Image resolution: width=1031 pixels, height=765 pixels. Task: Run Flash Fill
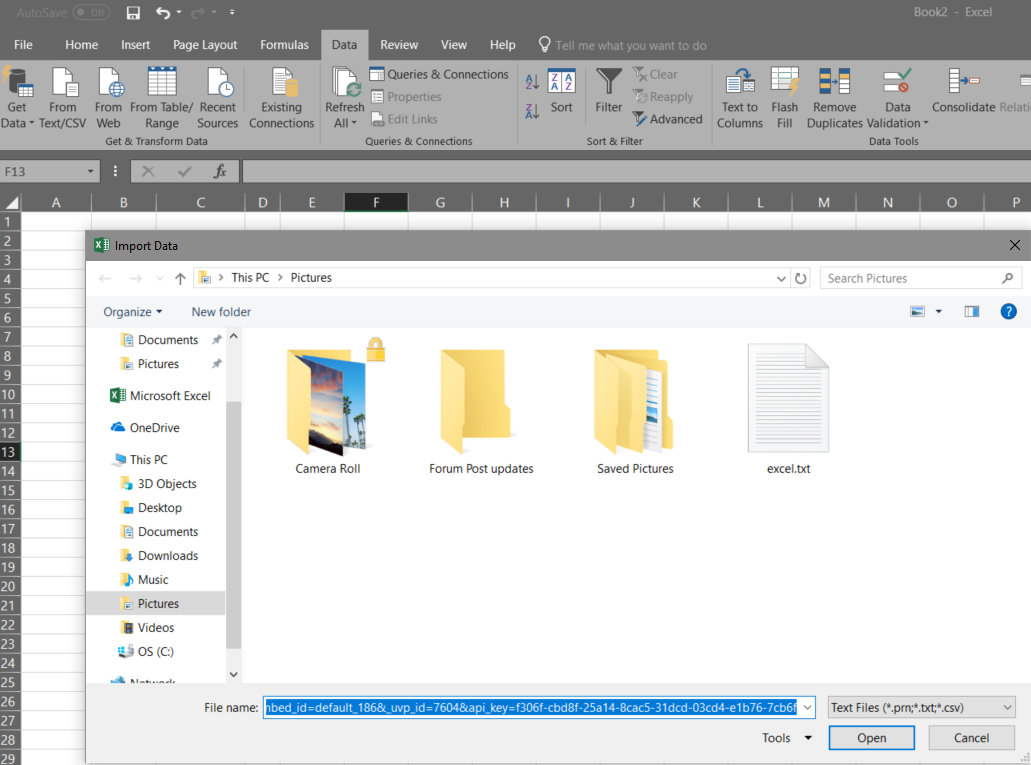(x=784, y=97)
